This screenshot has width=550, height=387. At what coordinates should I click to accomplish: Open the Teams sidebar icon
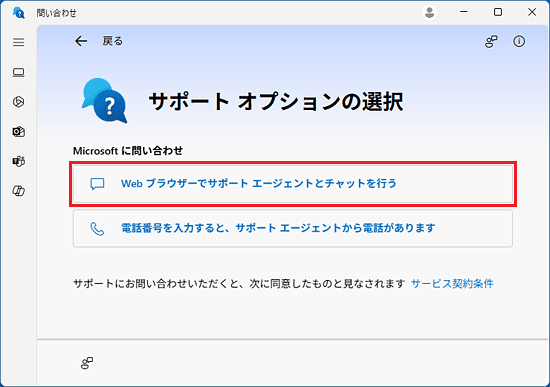click(19, 161)
